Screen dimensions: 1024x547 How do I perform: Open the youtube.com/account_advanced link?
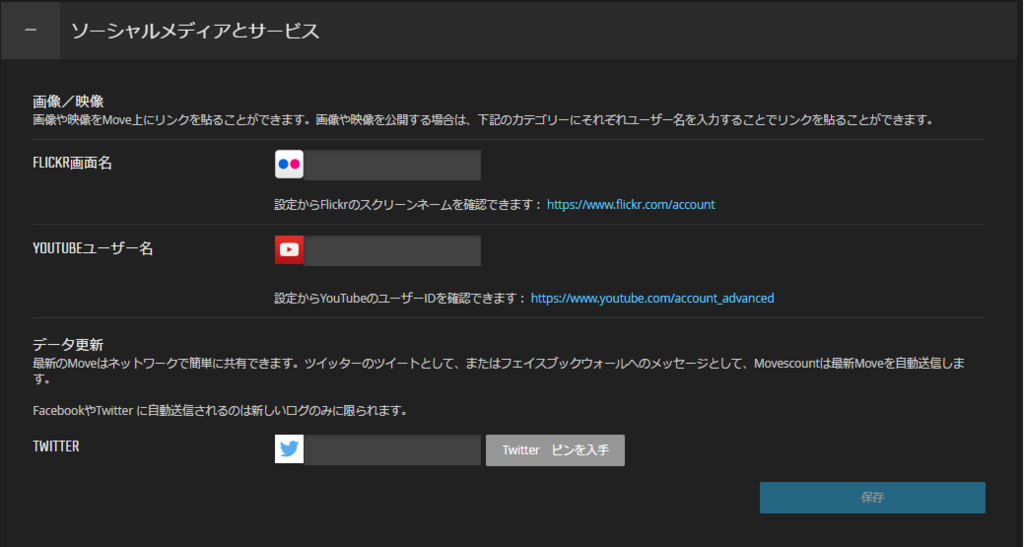coord(652,298)
